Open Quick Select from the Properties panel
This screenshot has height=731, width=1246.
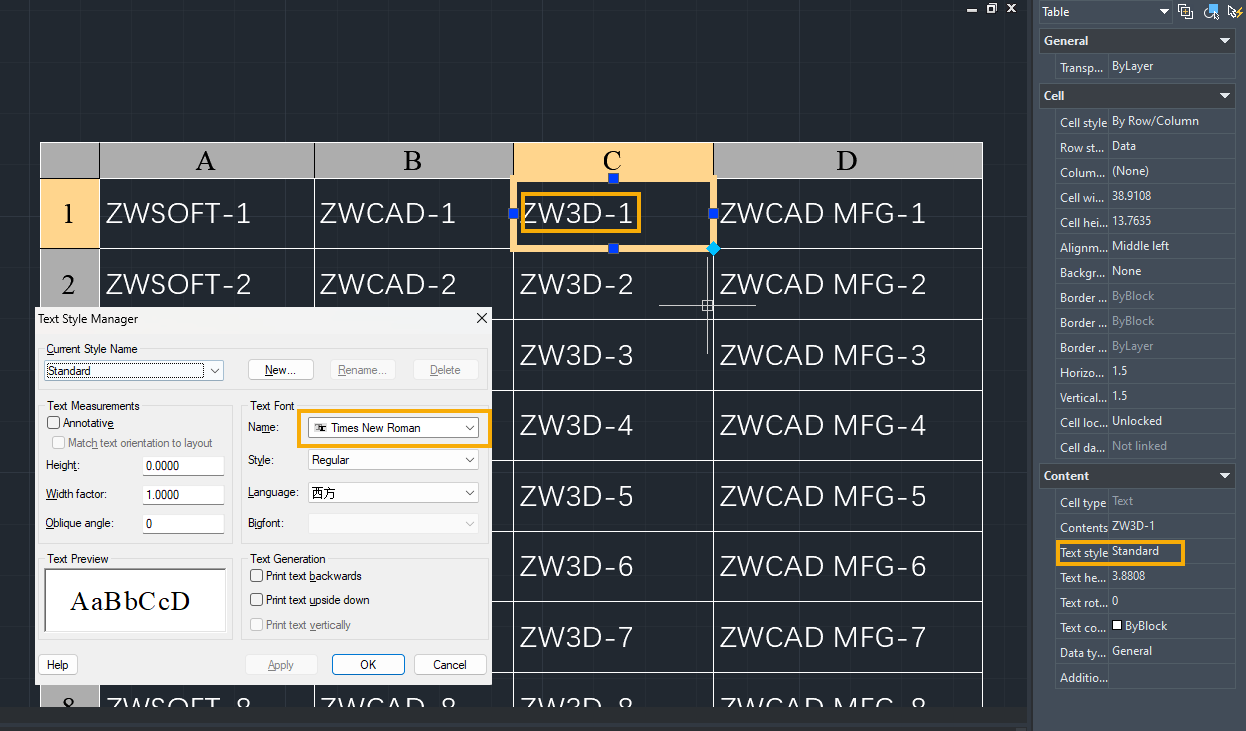pos(1235,12)
